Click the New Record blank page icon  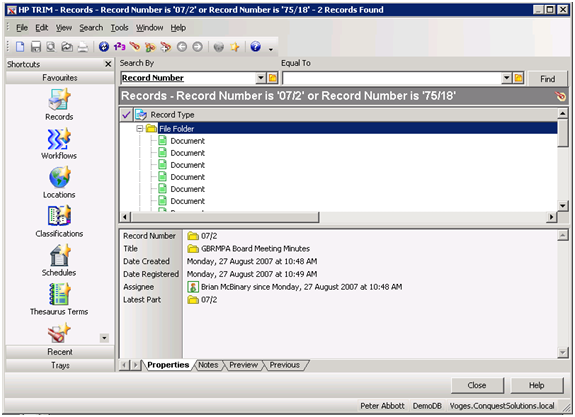pyautogui.click(x=20, y=47)
